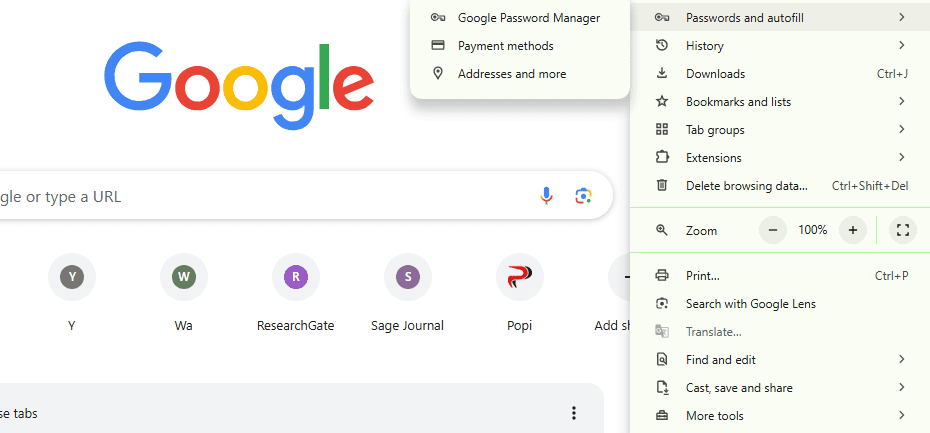
Task: Open the three-dot menu on the tabs card
Action: (574, 413)
